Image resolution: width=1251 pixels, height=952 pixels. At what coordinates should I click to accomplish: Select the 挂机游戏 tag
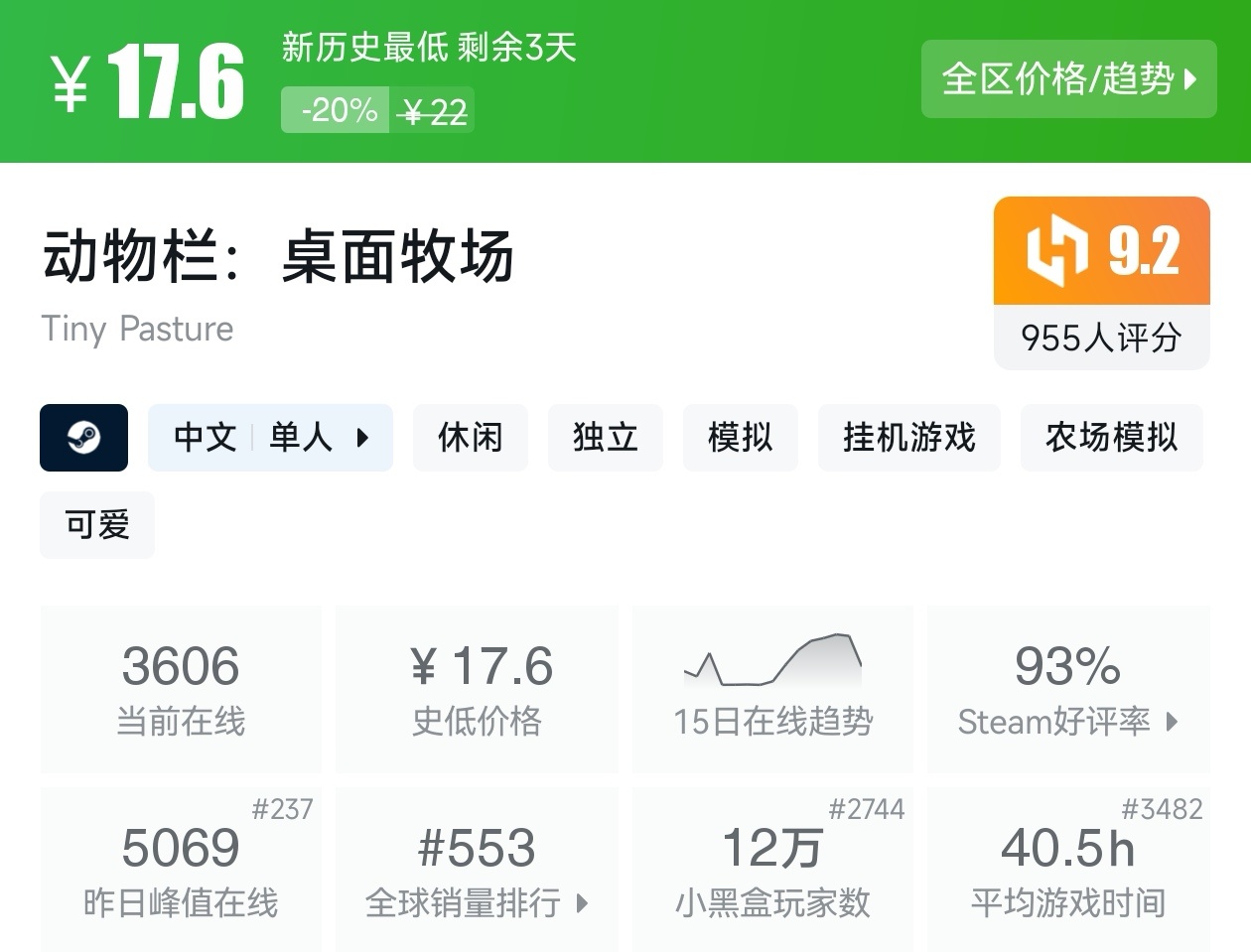tap(908, 437)
